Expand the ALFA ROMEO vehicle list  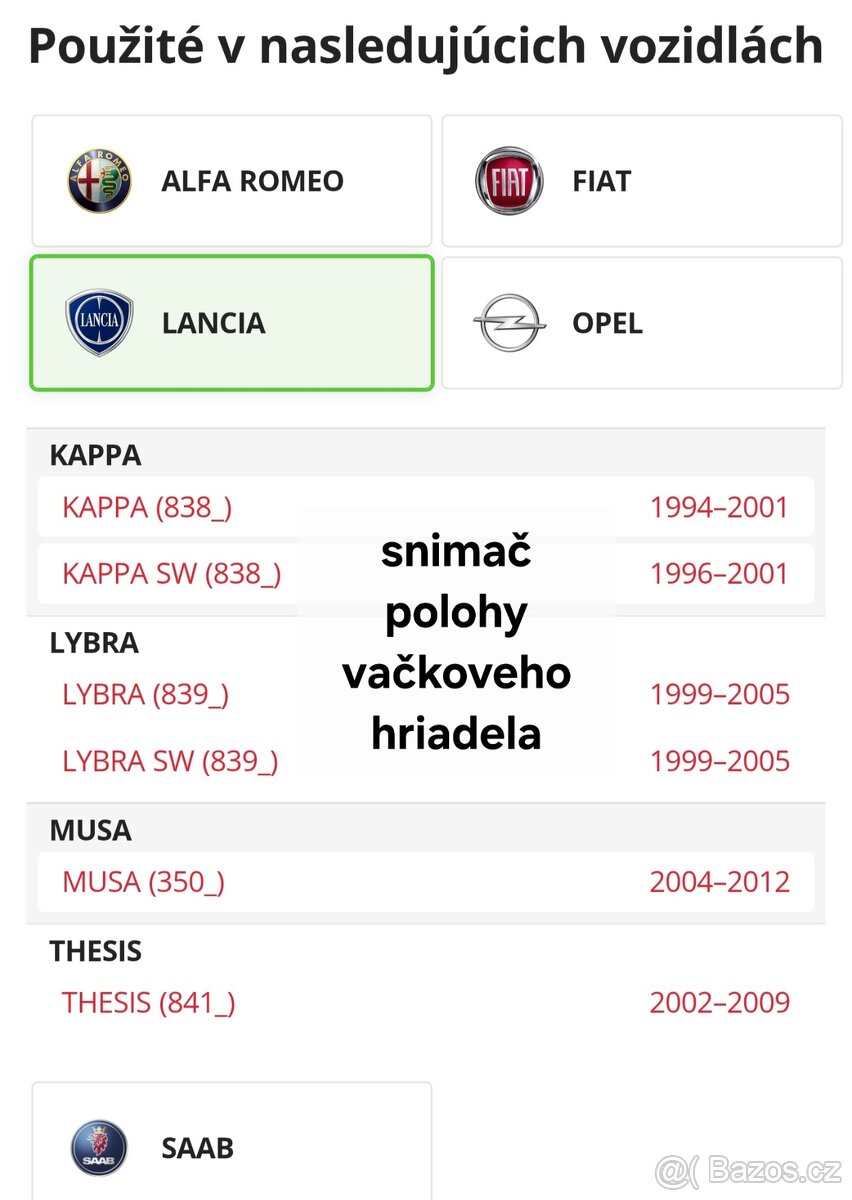click(x=230, y=181)
